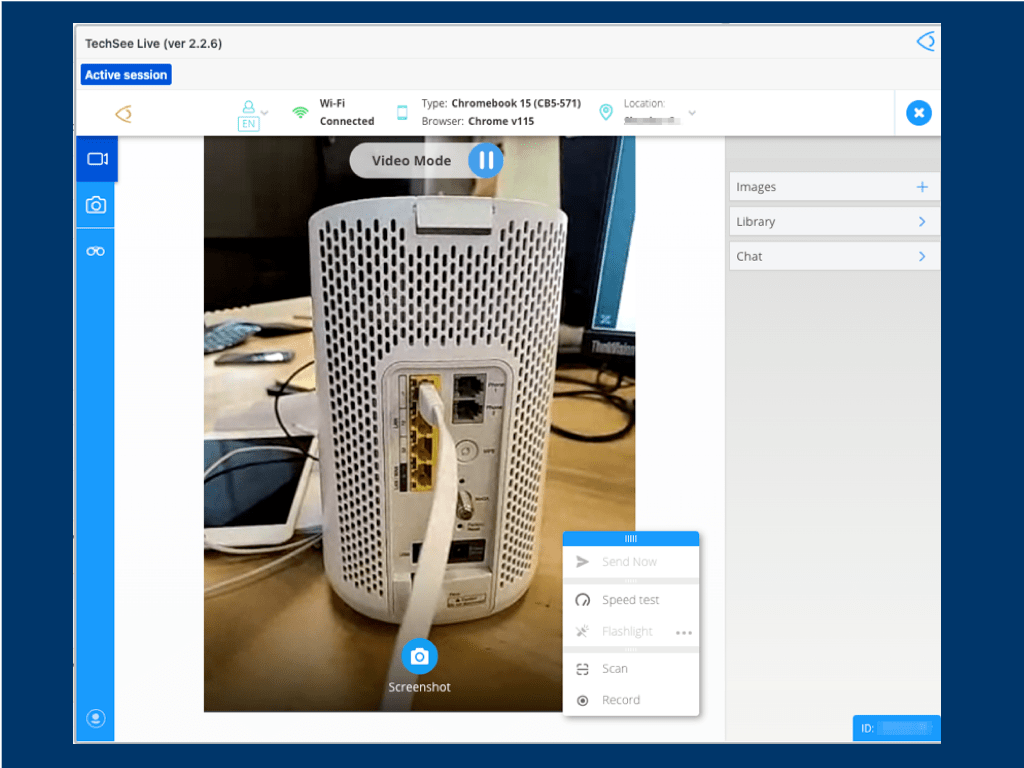The height and width of the screenshot is (768, 1024).
Task: Toggle the Flashlight option
Action: (x=626, y=632)
